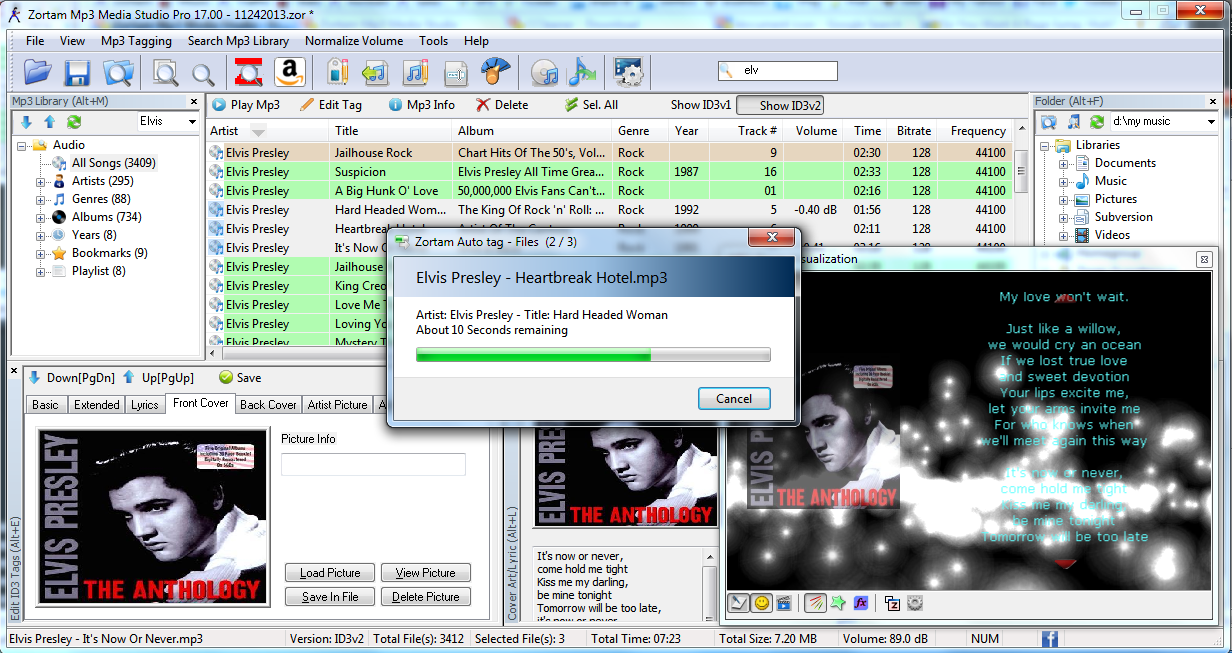Click the yellow smiley face visualization icon
Image resolution: width=1232 pixels, height=653 pixels.
click(x=762, y=603)
